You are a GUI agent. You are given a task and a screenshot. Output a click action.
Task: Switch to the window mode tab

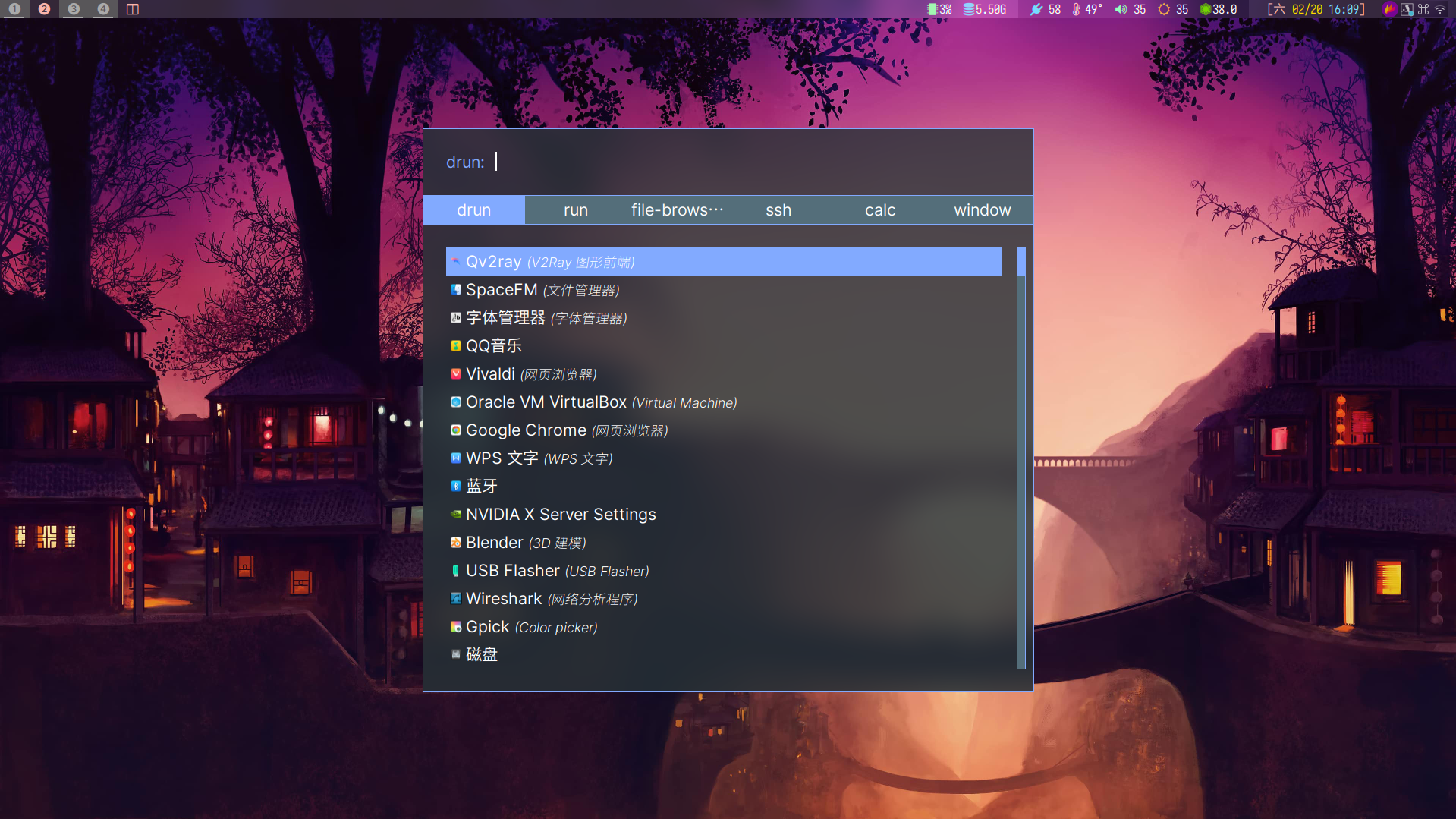tap(982, 209)
